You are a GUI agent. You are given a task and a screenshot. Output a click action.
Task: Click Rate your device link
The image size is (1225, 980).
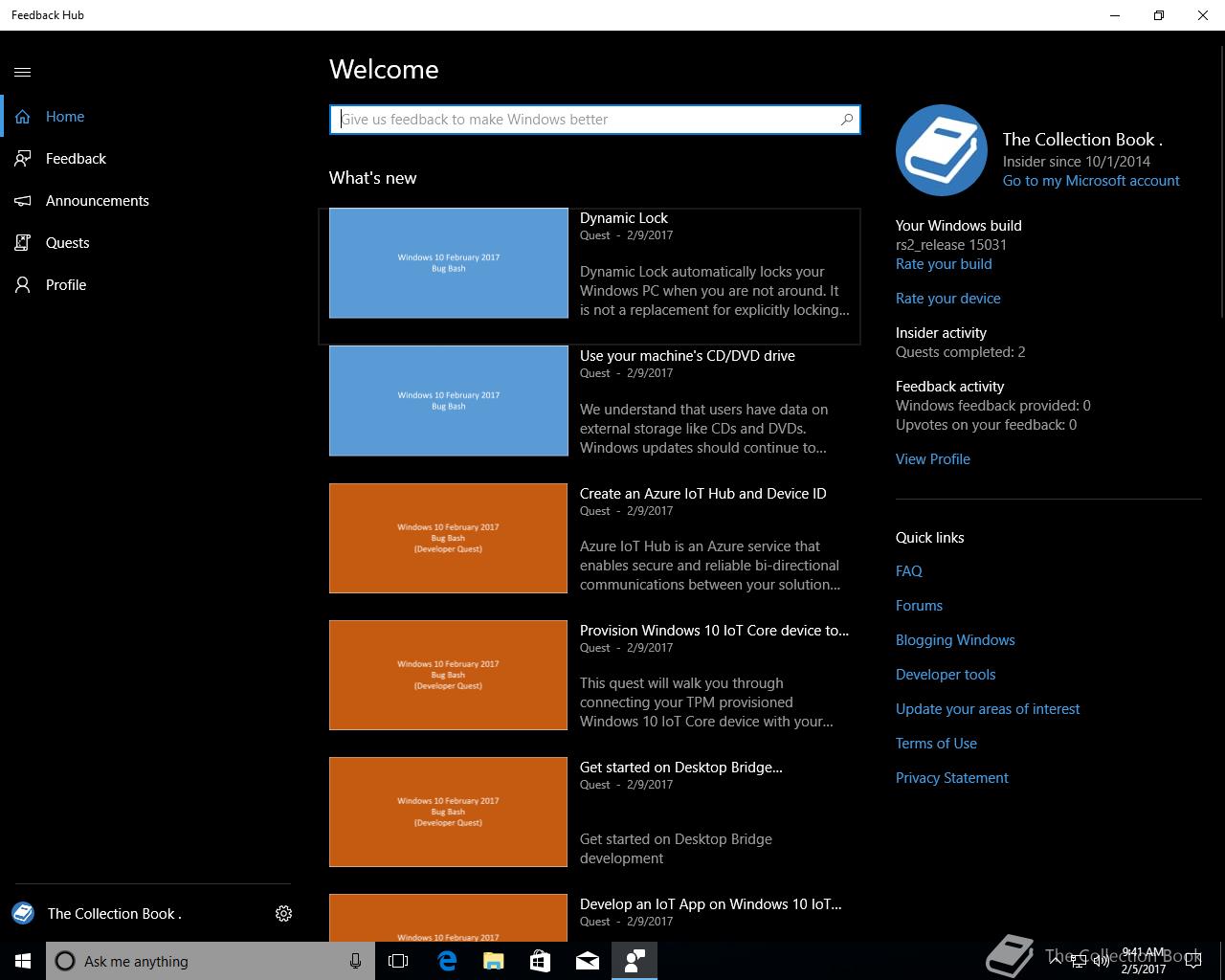tap(948, 299)
